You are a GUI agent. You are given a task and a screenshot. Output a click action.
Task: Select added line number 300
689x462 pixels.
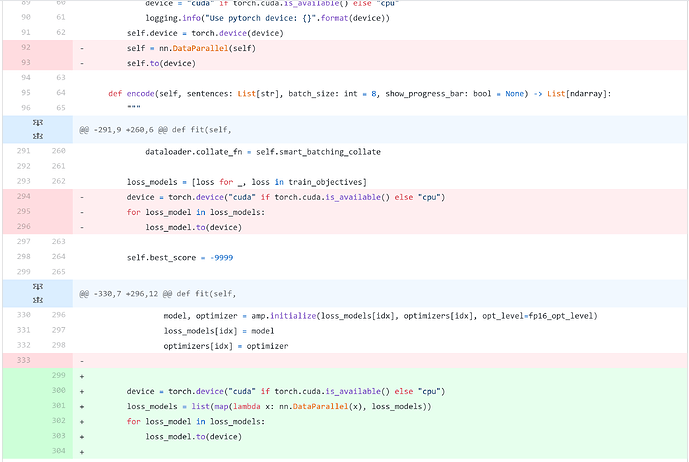(x=58, y=390)
